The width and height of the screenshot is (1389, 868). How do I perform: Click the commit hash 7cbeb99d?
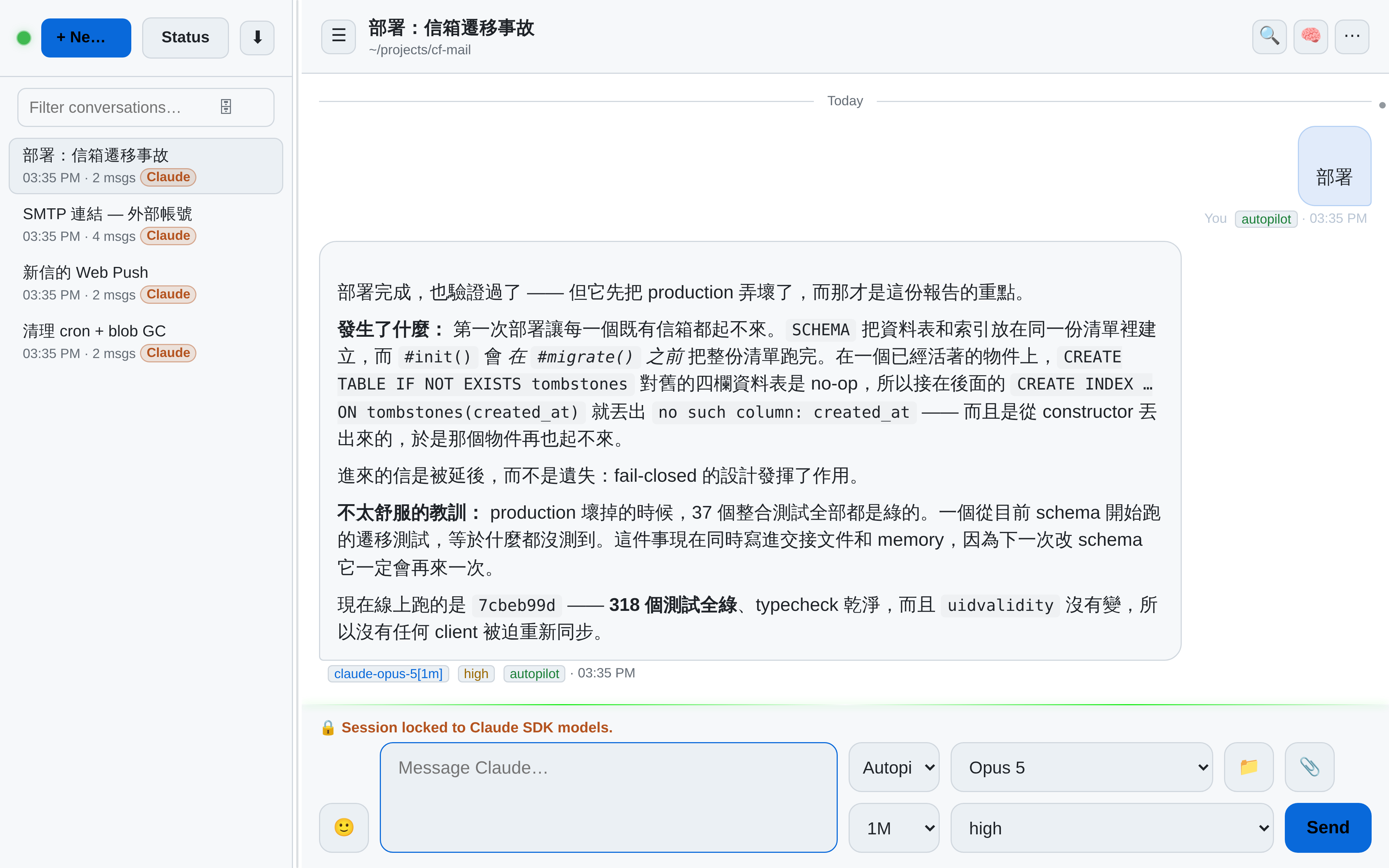click(x=517, y=605)
